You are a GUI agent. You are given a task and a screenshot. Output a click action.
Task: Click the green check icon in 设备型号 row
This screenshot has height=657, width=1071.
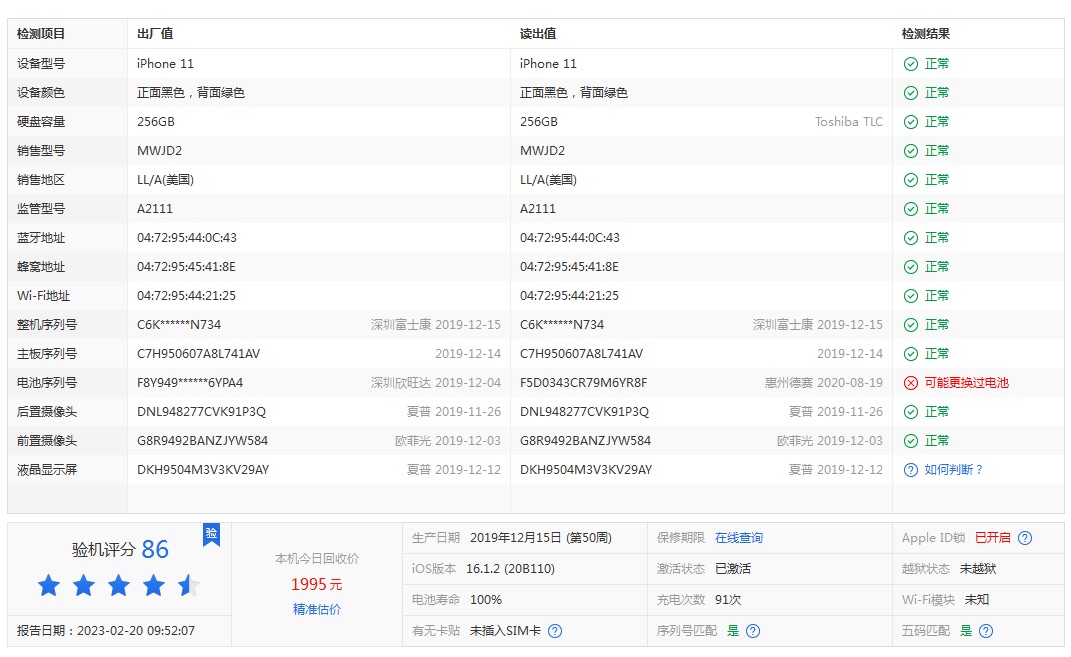pos(910,64)
